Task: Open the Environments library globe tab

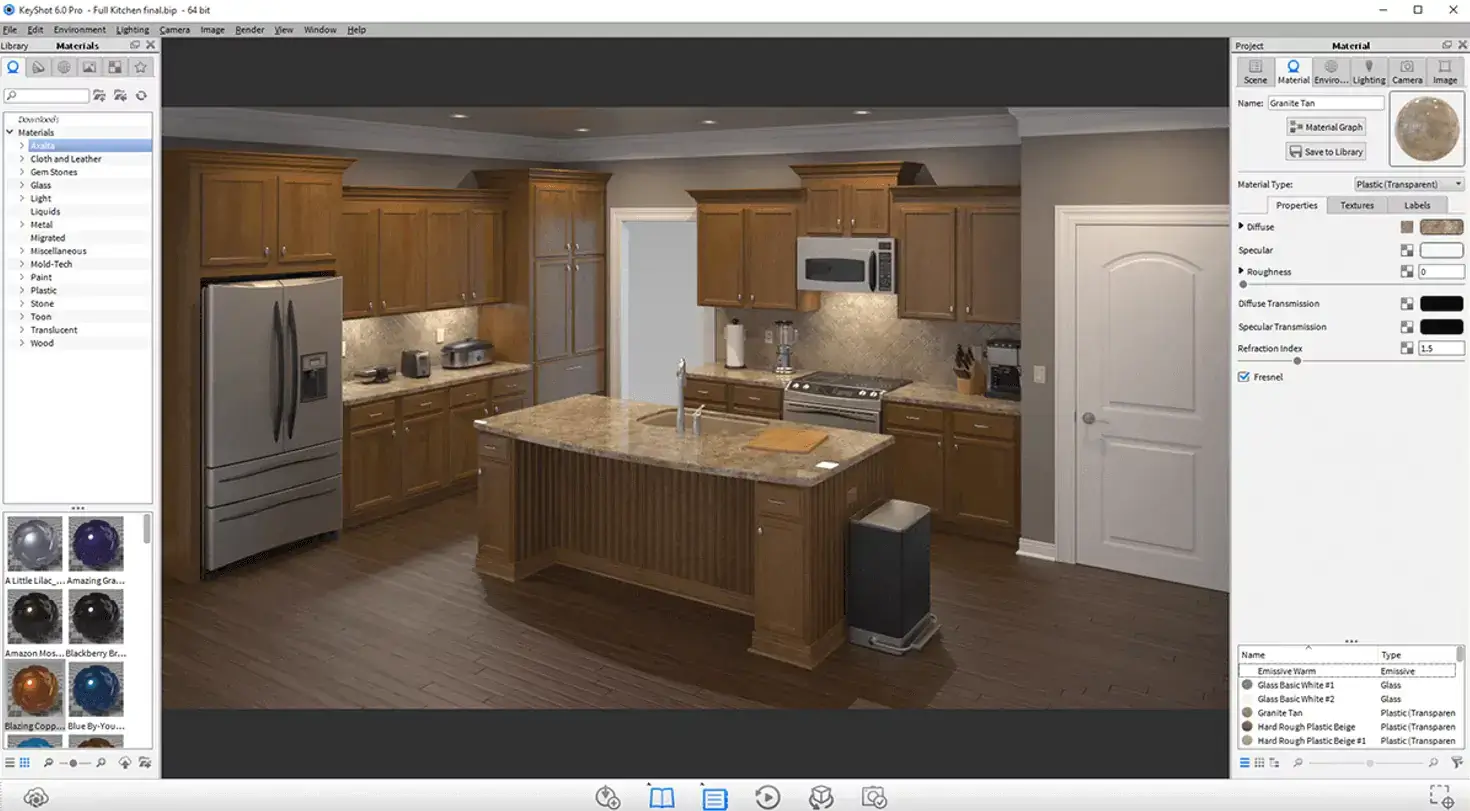Action: [64, 67]
